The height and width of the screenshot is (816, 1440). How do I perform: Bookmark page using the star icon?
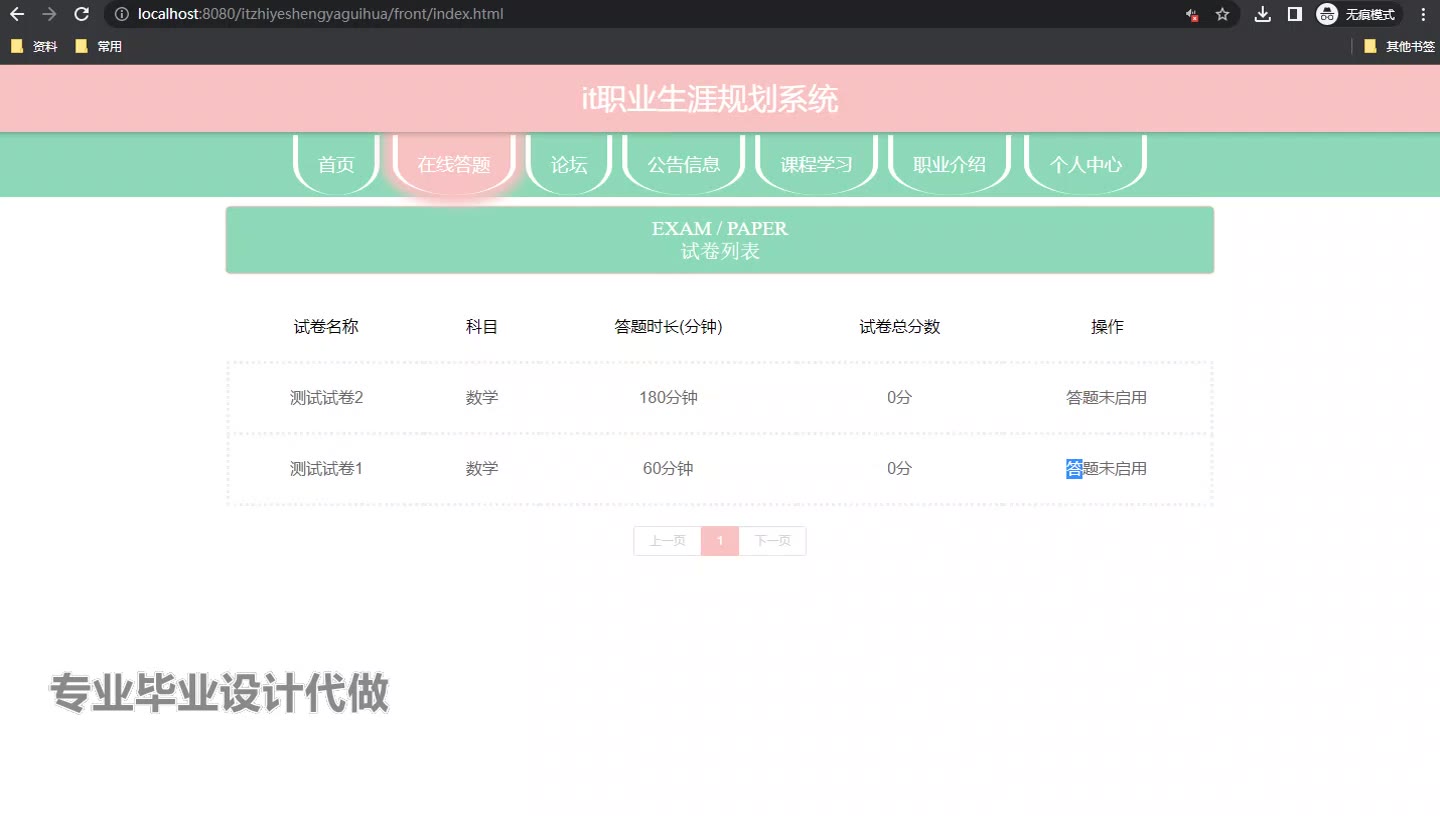[x=1222, y=14]
